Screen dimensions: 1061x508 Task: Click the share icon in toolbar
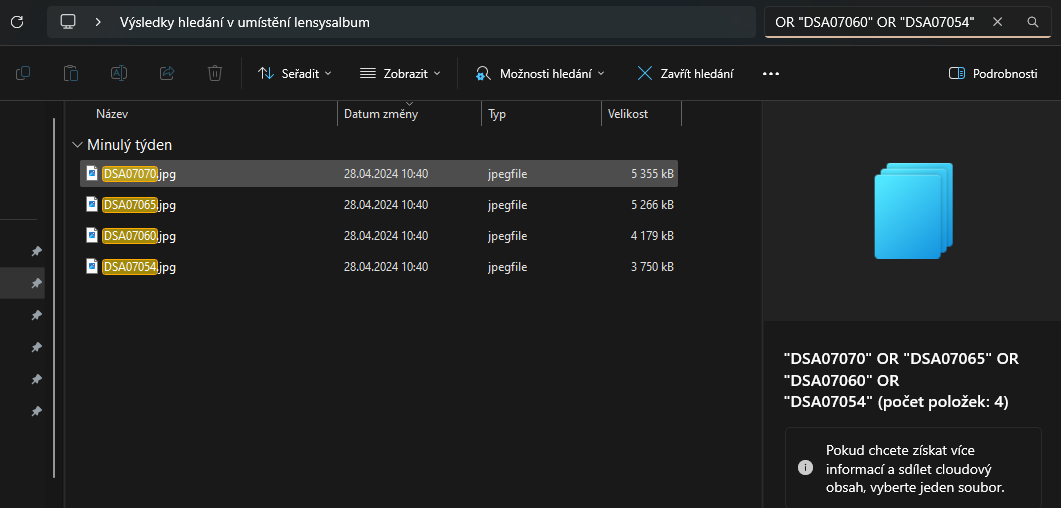(167, 73)
